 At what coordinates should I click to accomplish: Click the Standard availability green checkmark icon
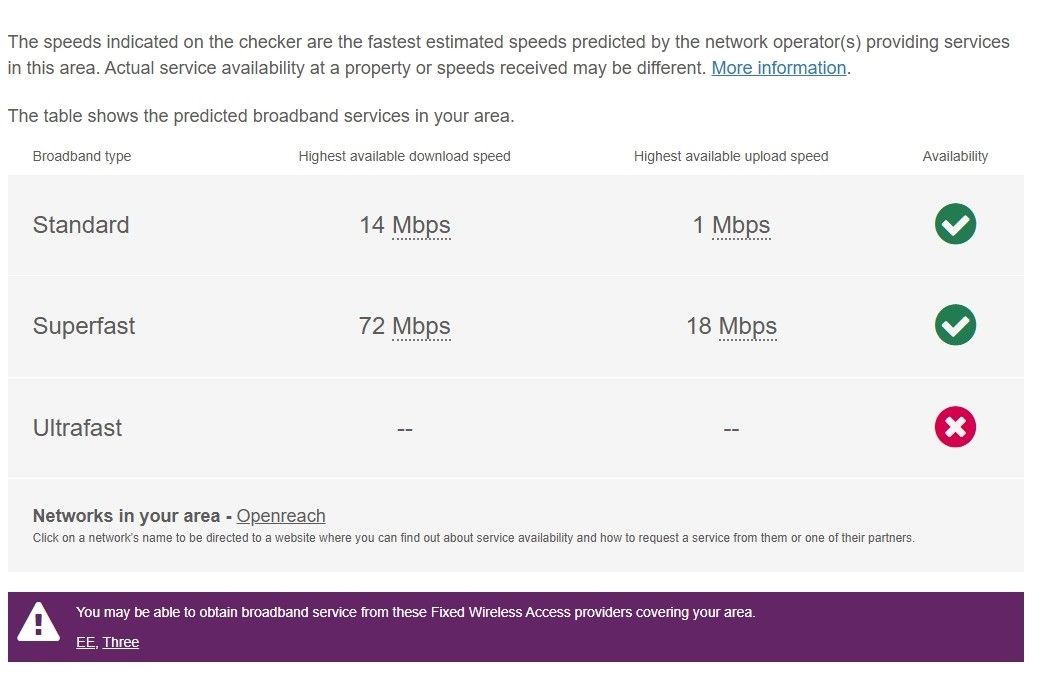tap(955, 224)
